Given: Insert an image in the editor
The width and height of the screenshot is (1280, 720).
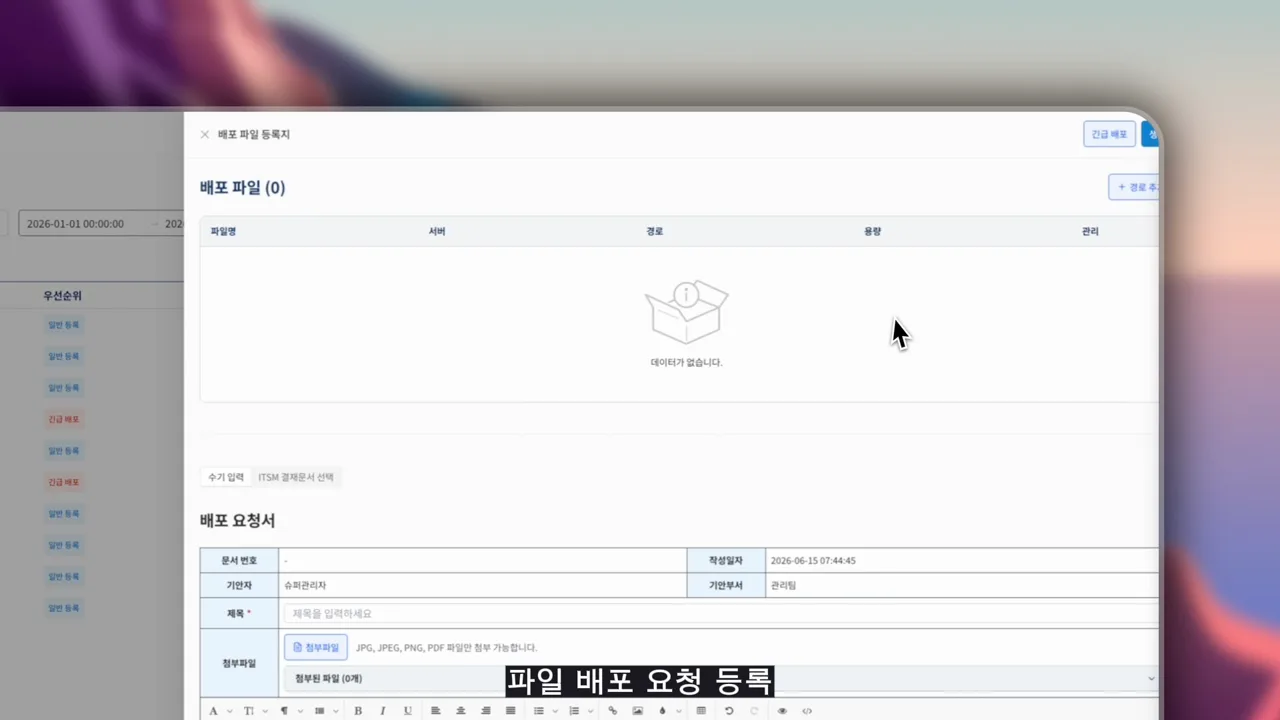Looking at the screenshot, I should (638, 711).
